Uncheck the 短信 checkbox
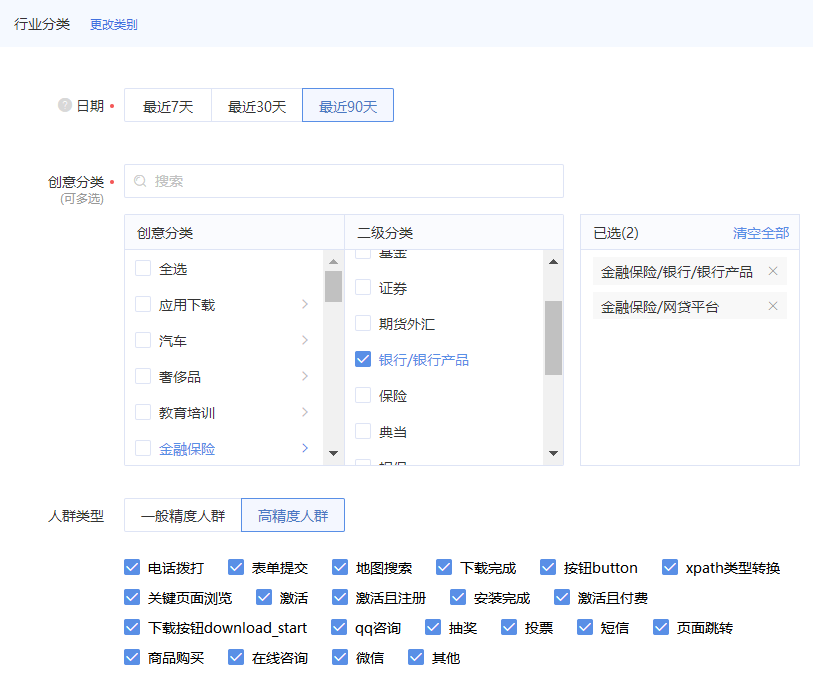 click(585, 627)
